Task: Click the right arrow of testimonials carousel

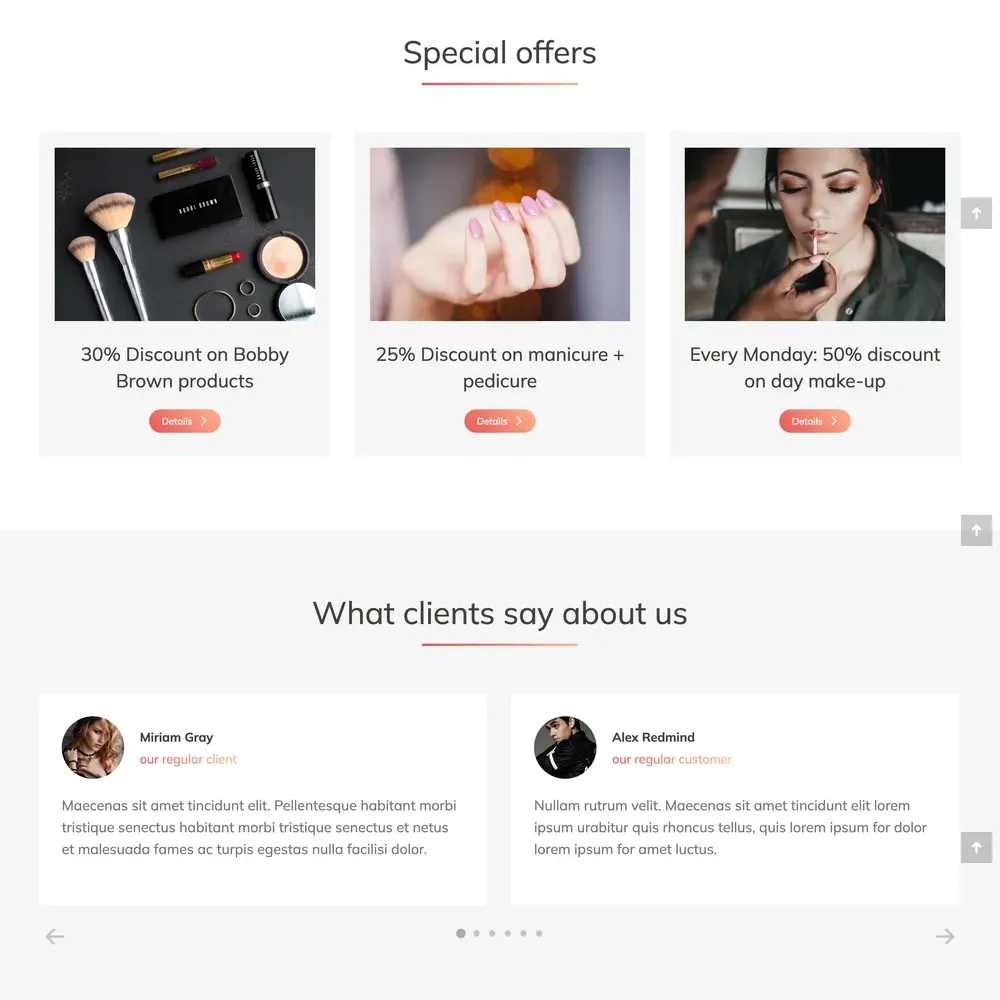Action: coord(945,936)
